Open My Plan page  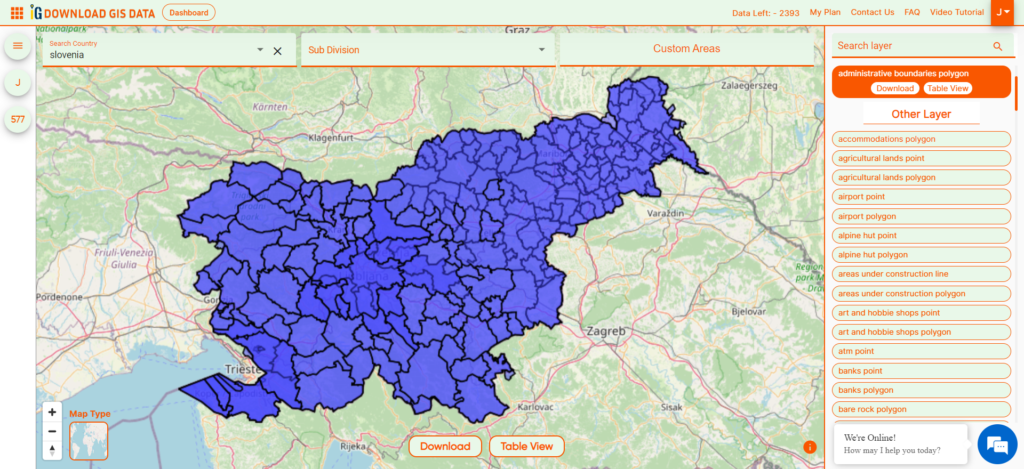825,12
